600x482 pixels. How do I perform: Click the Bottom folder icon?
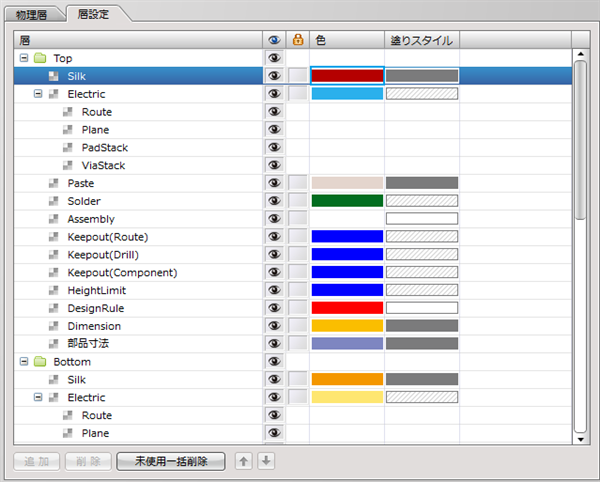[x=40, y=361]
